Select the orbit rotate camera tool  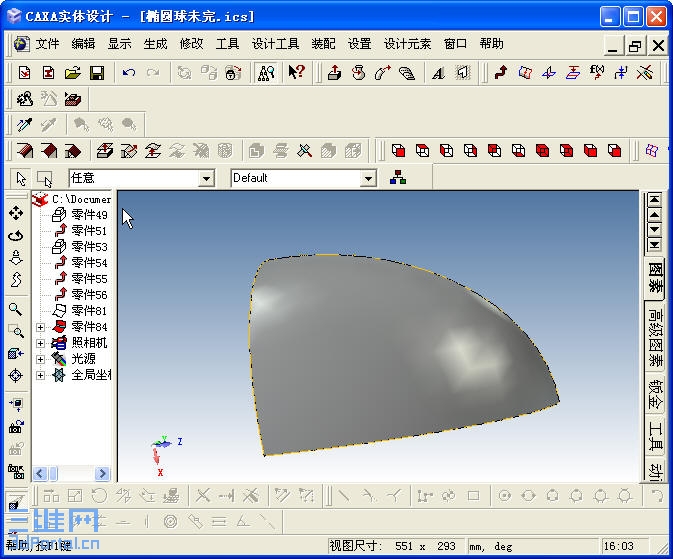[x=16, y=235]
